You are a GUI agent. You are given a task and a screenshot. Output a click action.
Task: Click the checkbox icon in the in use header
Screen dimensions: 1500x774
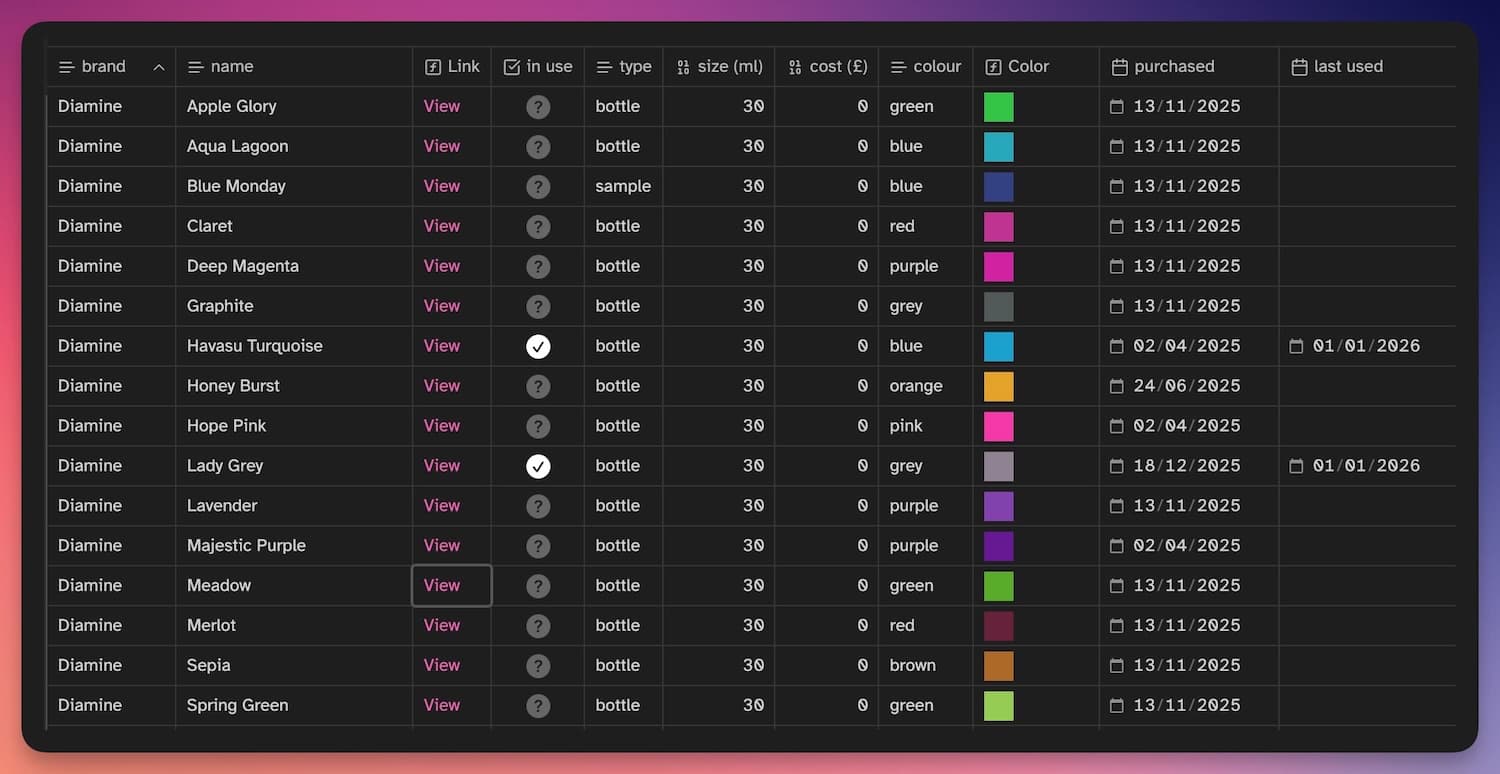pyautogui.click(x=512, y=67)
